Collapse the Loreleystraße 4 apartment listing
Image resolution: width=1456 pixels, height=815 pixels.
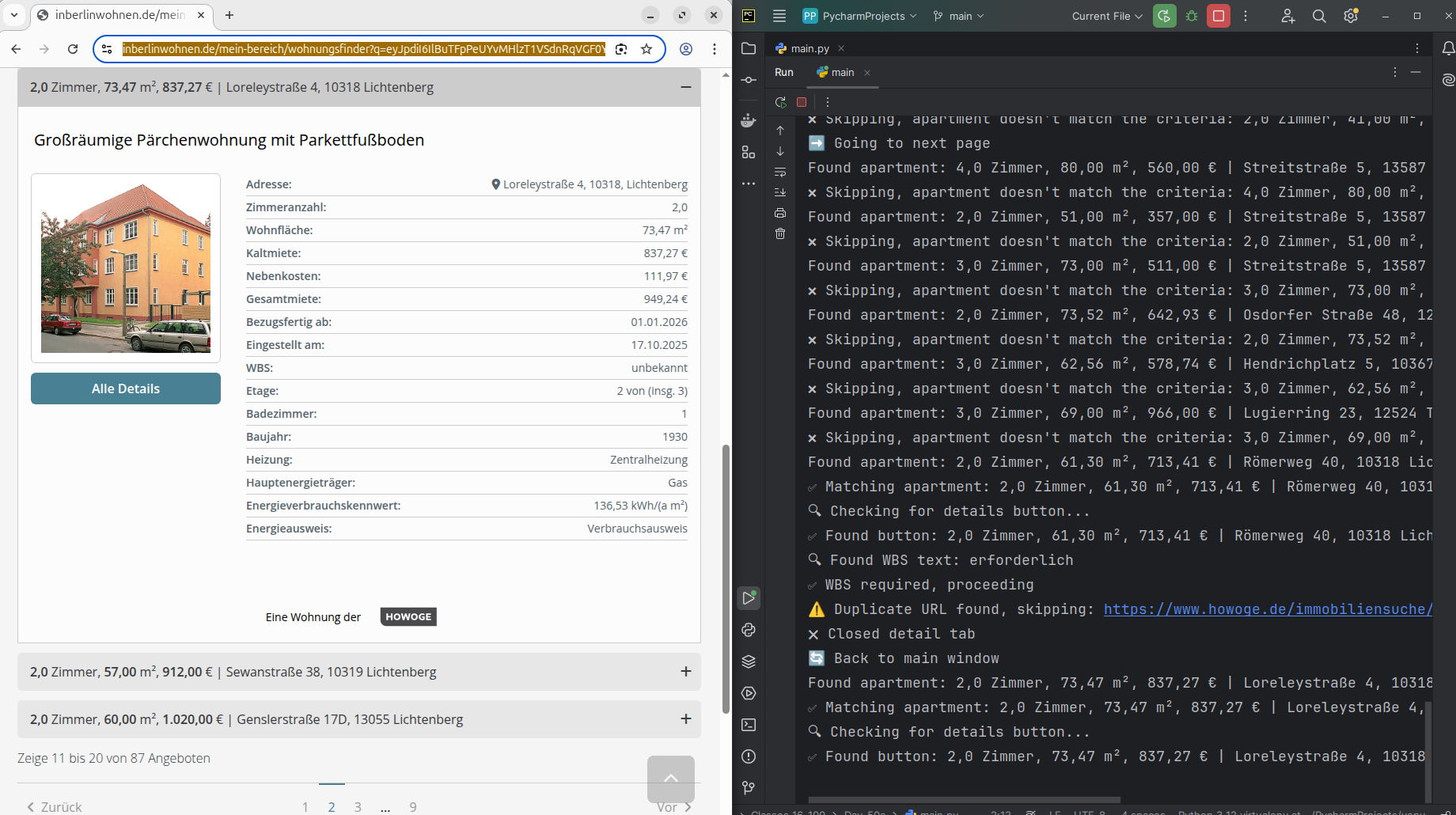pyautogui.click(x=685, y=87)
